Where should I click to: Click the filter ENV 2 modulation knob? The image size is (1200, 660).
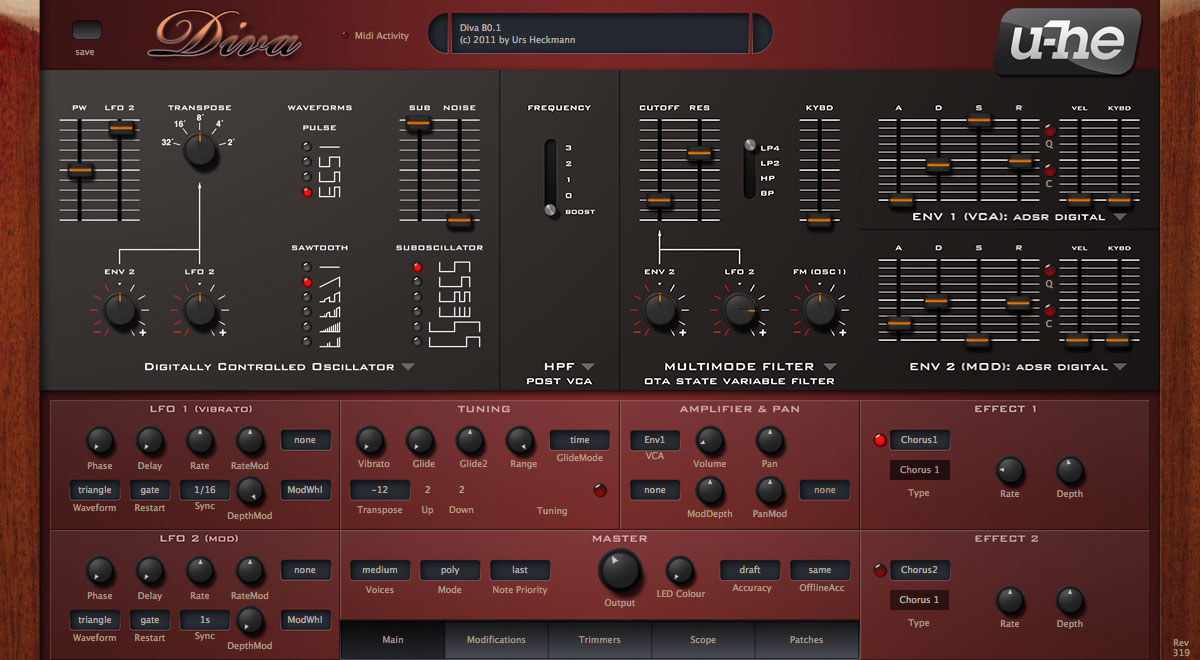click(660, 311)
